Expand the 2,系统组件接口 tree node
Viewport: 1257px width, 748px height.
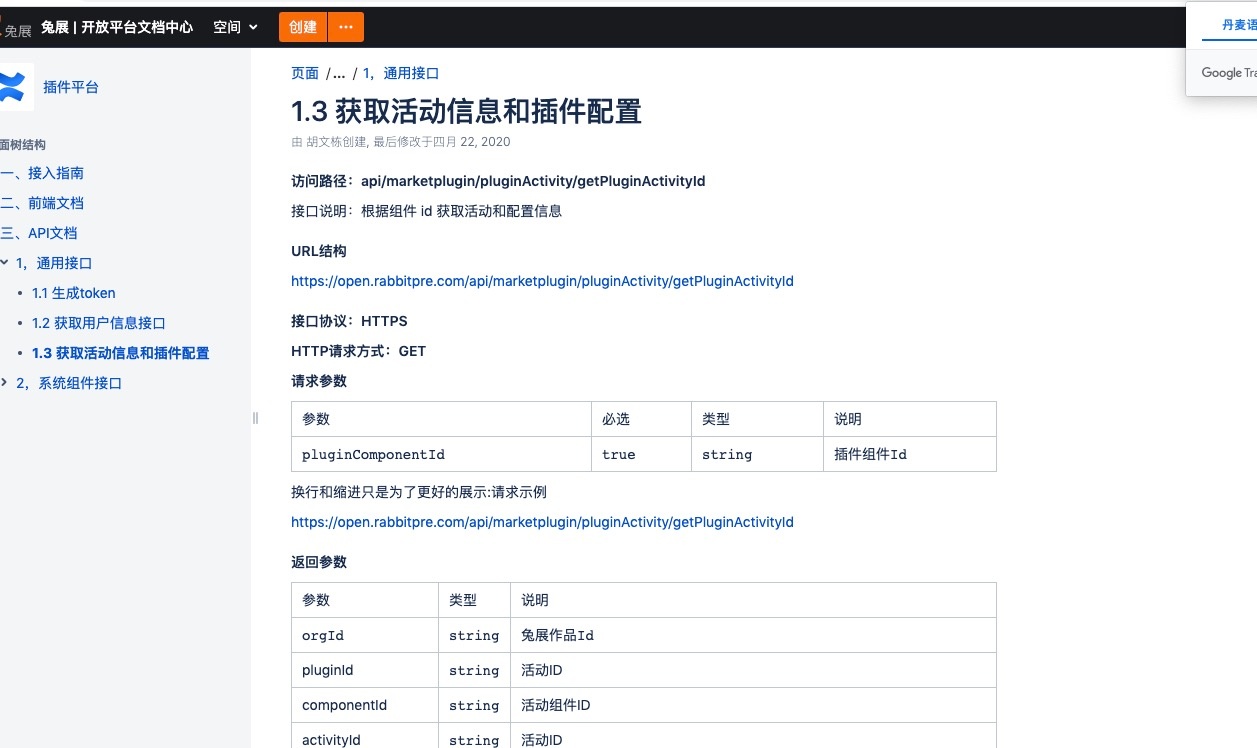[5, 383]
